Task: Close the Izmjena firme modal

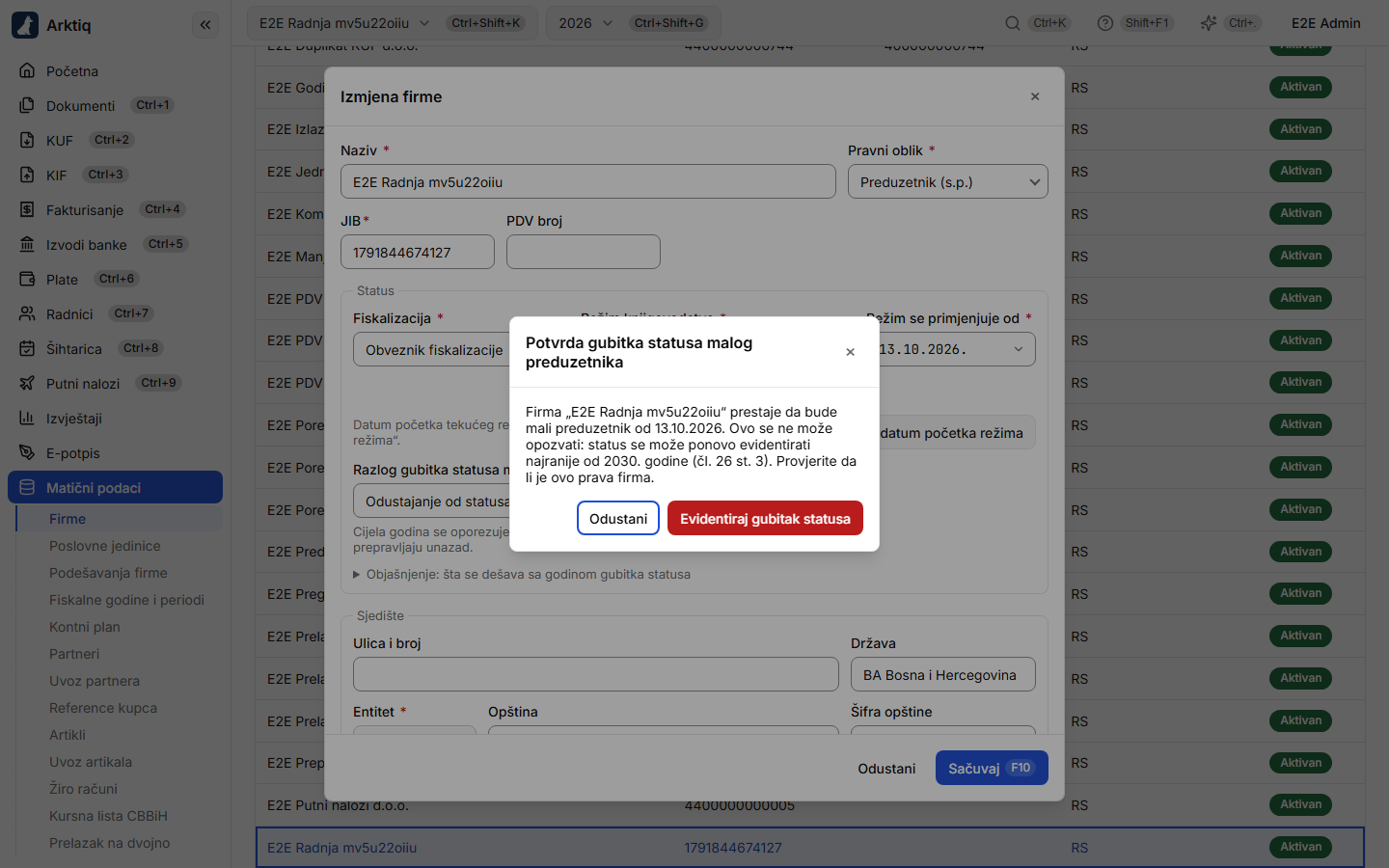Action: click(1035, 96)
